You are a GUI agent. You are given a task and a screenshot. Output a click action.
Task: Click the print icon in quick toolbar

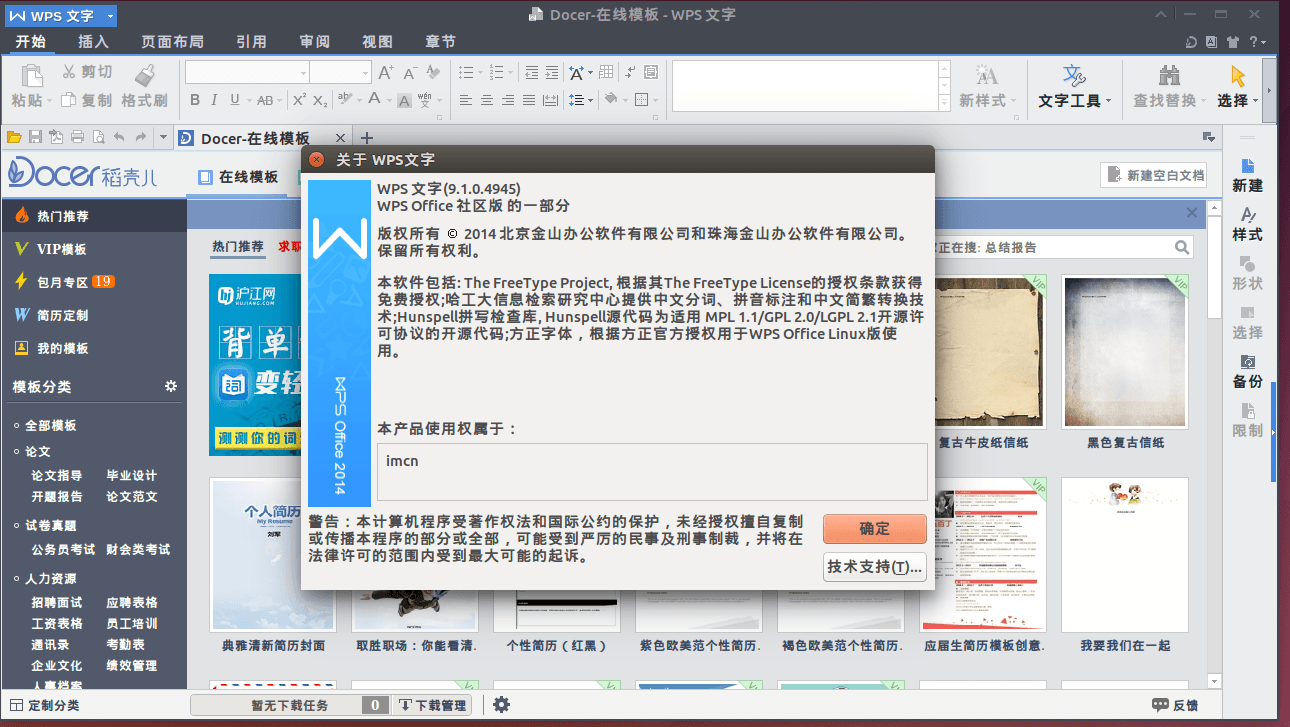(77, 137)
